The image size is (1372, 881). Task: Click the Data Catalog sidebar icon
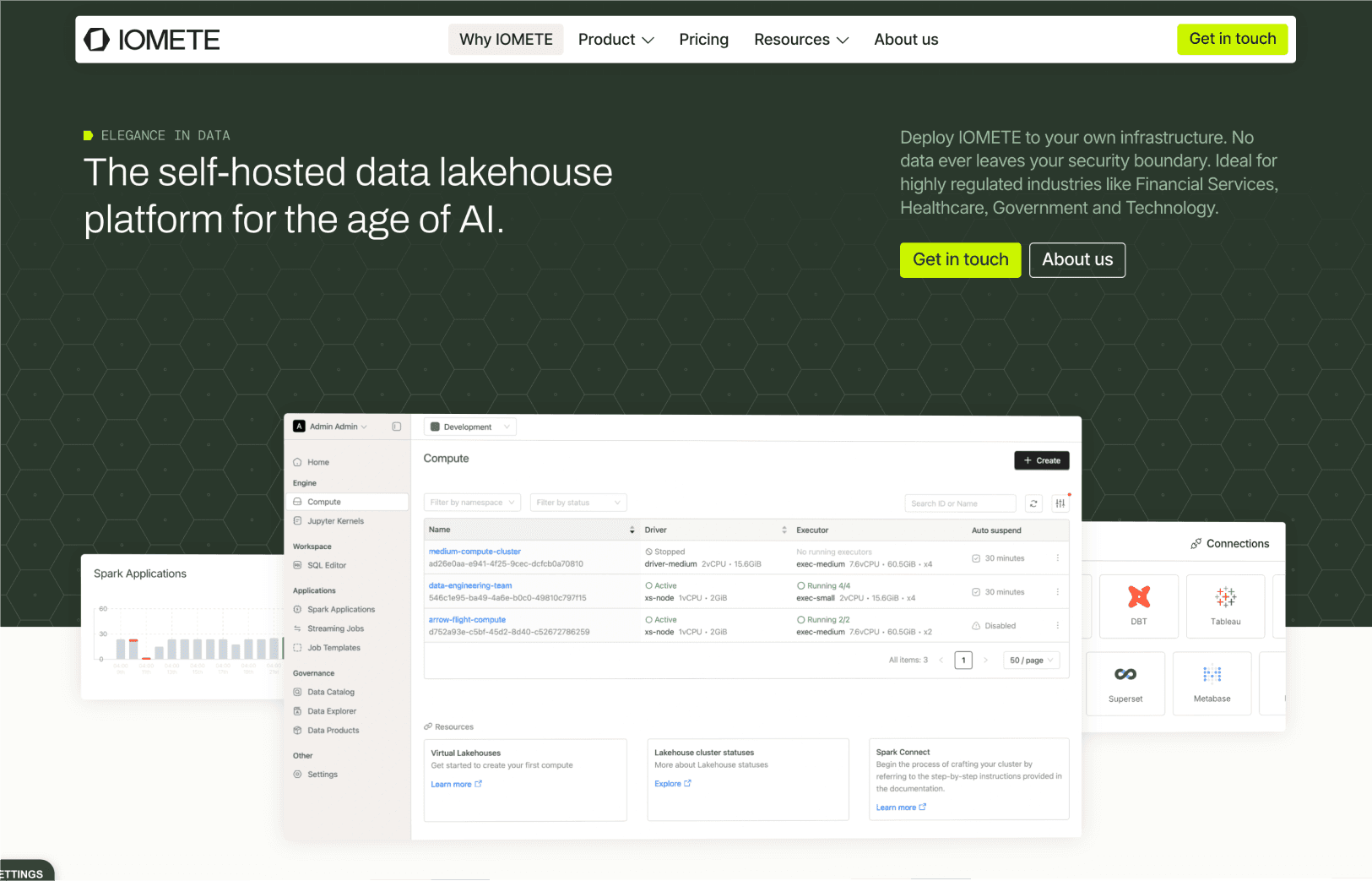click(297, 692)
